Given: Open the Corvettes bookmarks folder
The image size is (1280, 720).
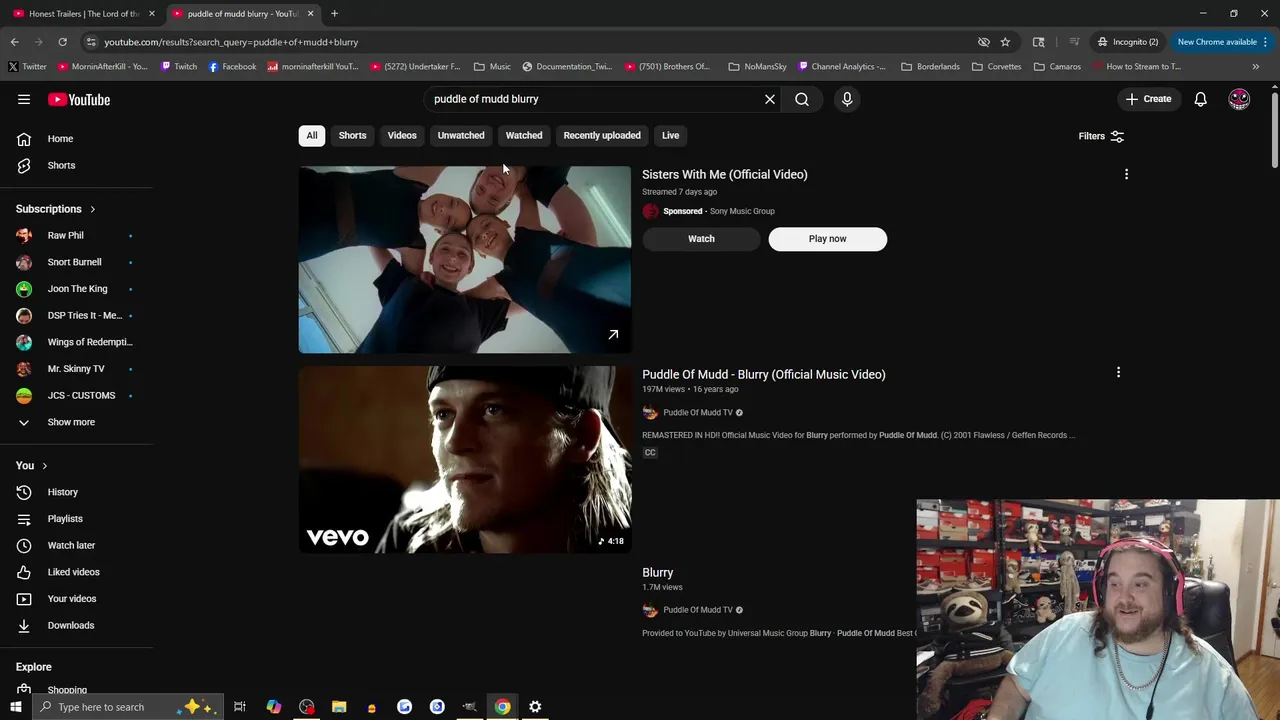Looking at the screenshot, I should [x=996, y=66].
